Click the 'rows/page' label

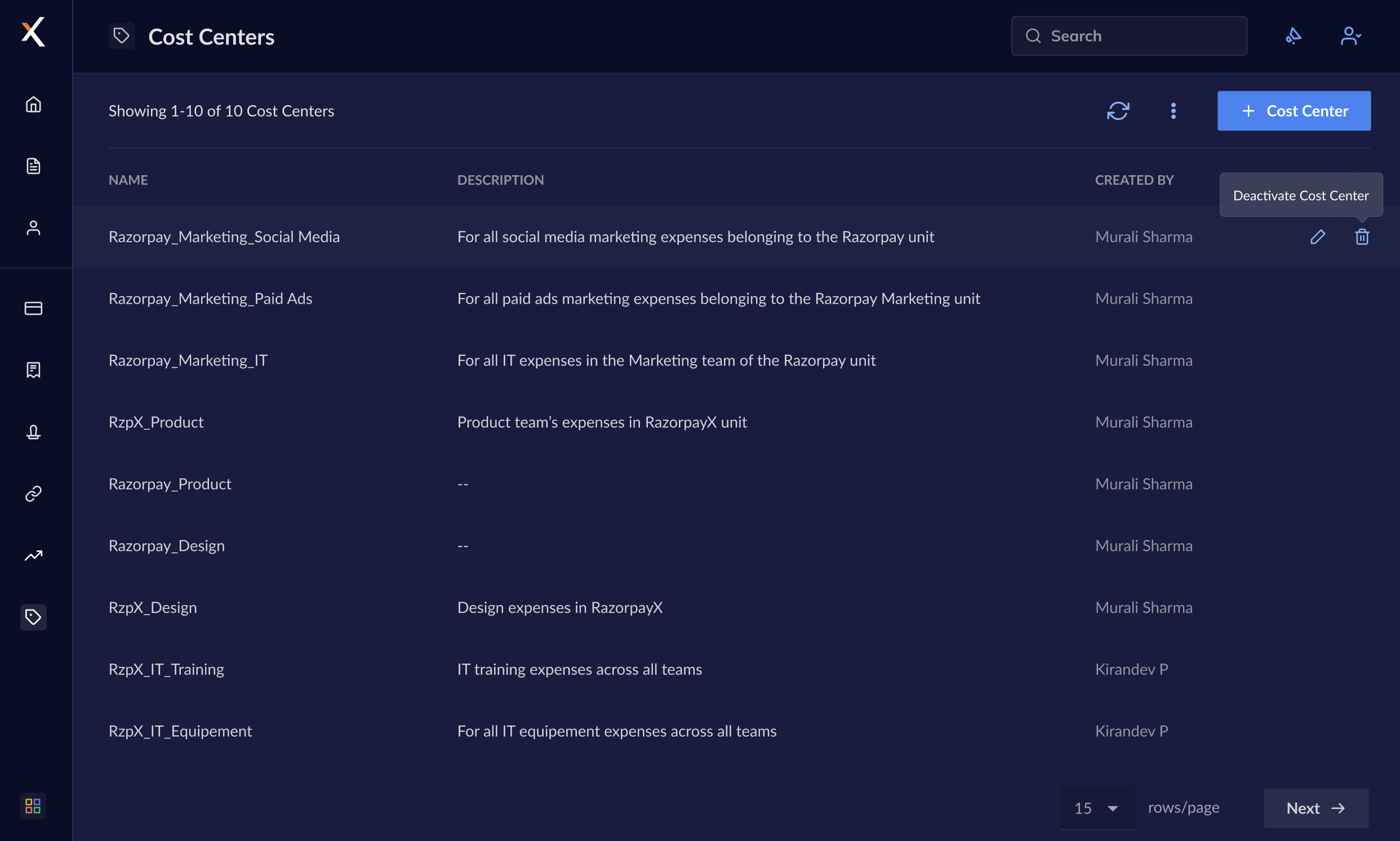coord(1184,808)
